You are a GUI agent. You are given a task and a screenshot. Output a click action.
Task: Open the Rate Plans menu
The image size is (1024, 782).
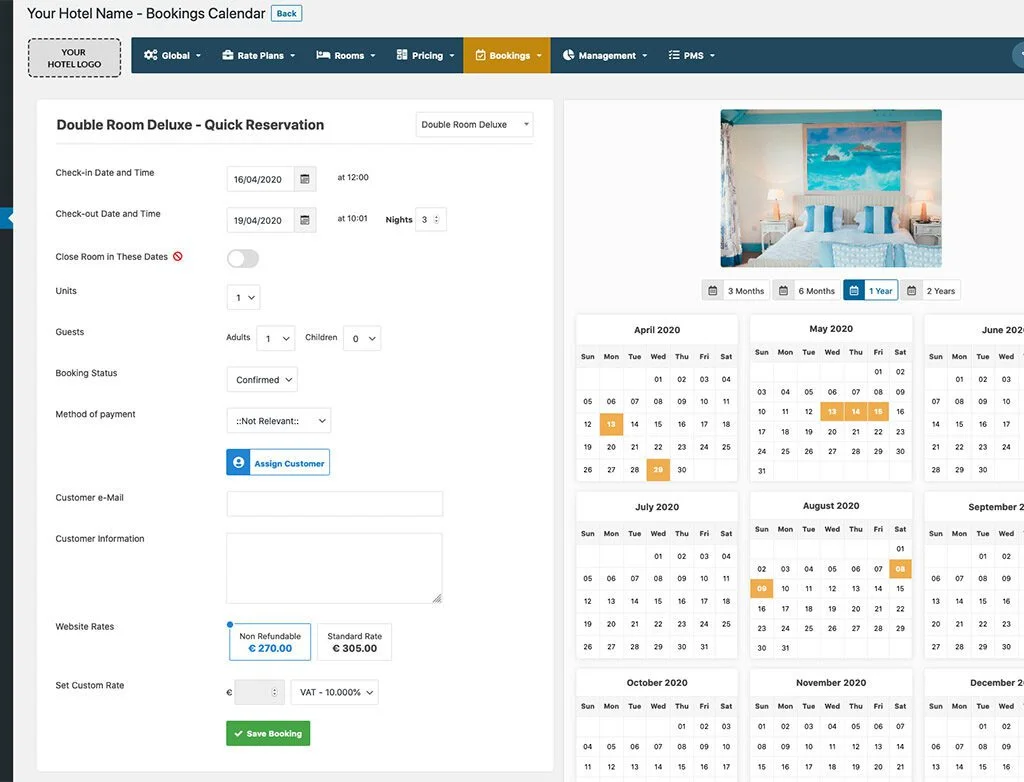[259, 56]
